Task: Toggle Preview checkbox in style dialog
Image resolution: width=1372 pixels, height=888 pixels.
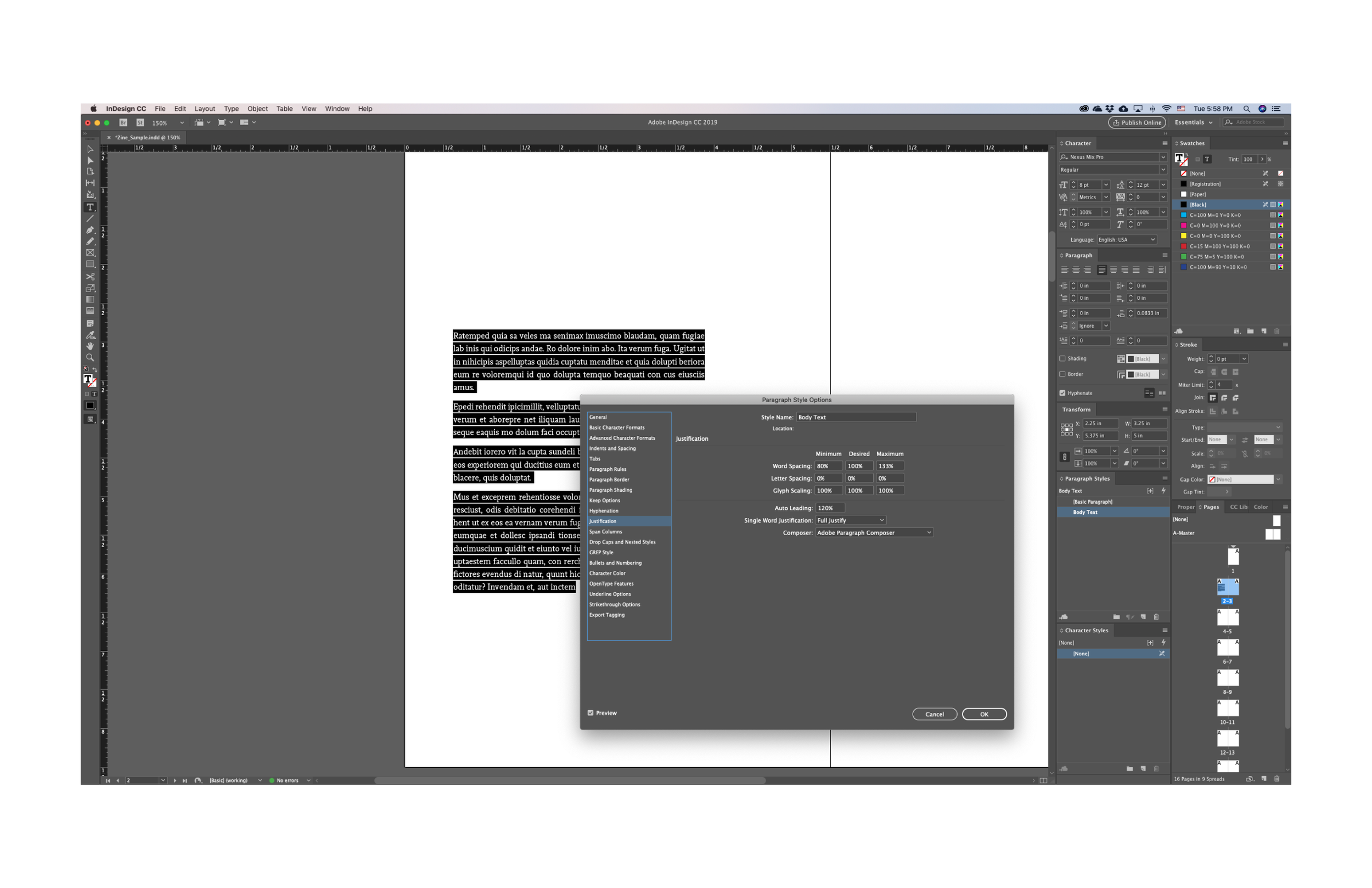Action: coord(591,713)
